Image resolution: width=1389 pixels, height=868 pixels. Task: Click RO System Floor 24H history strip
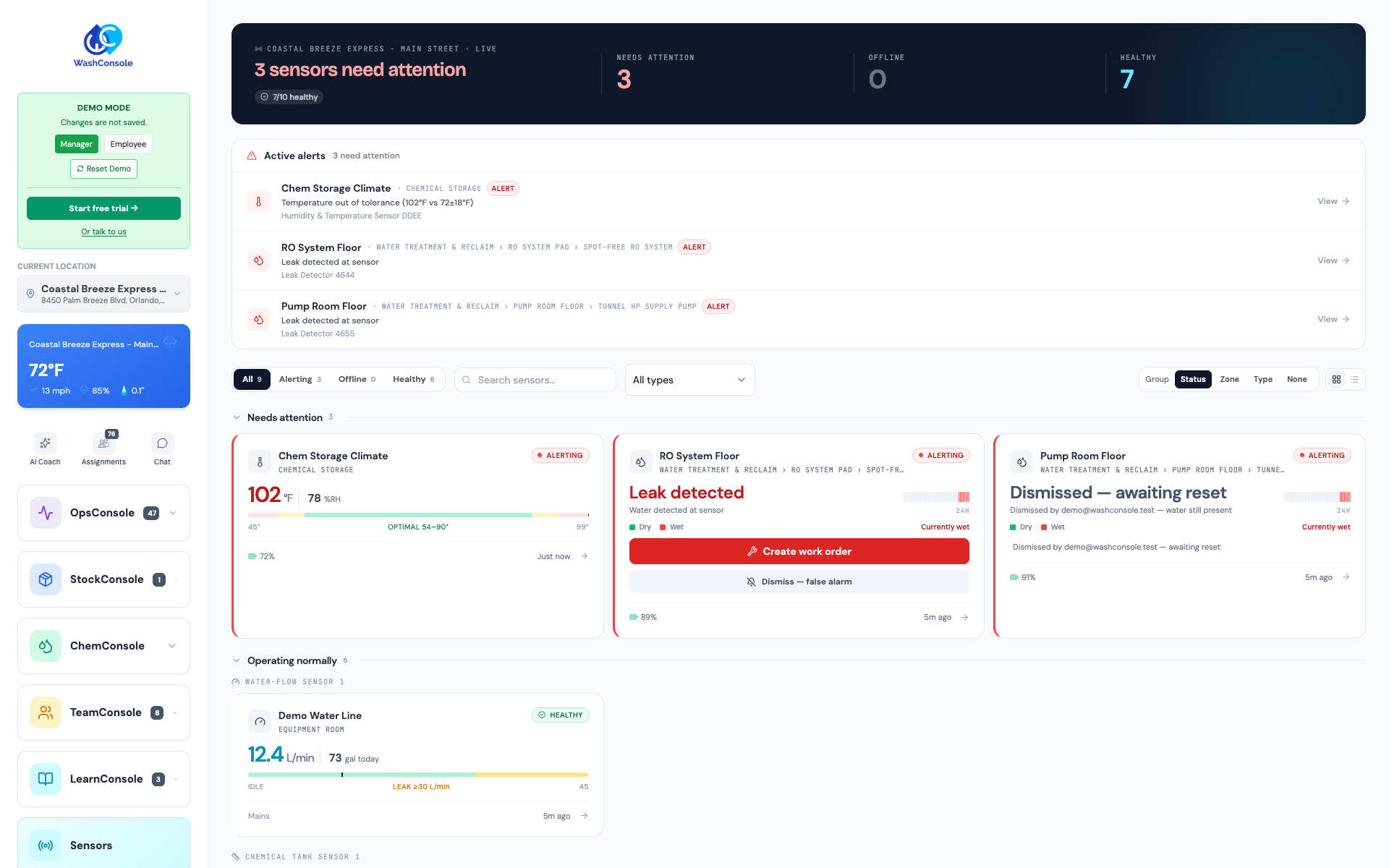(936, 497)
